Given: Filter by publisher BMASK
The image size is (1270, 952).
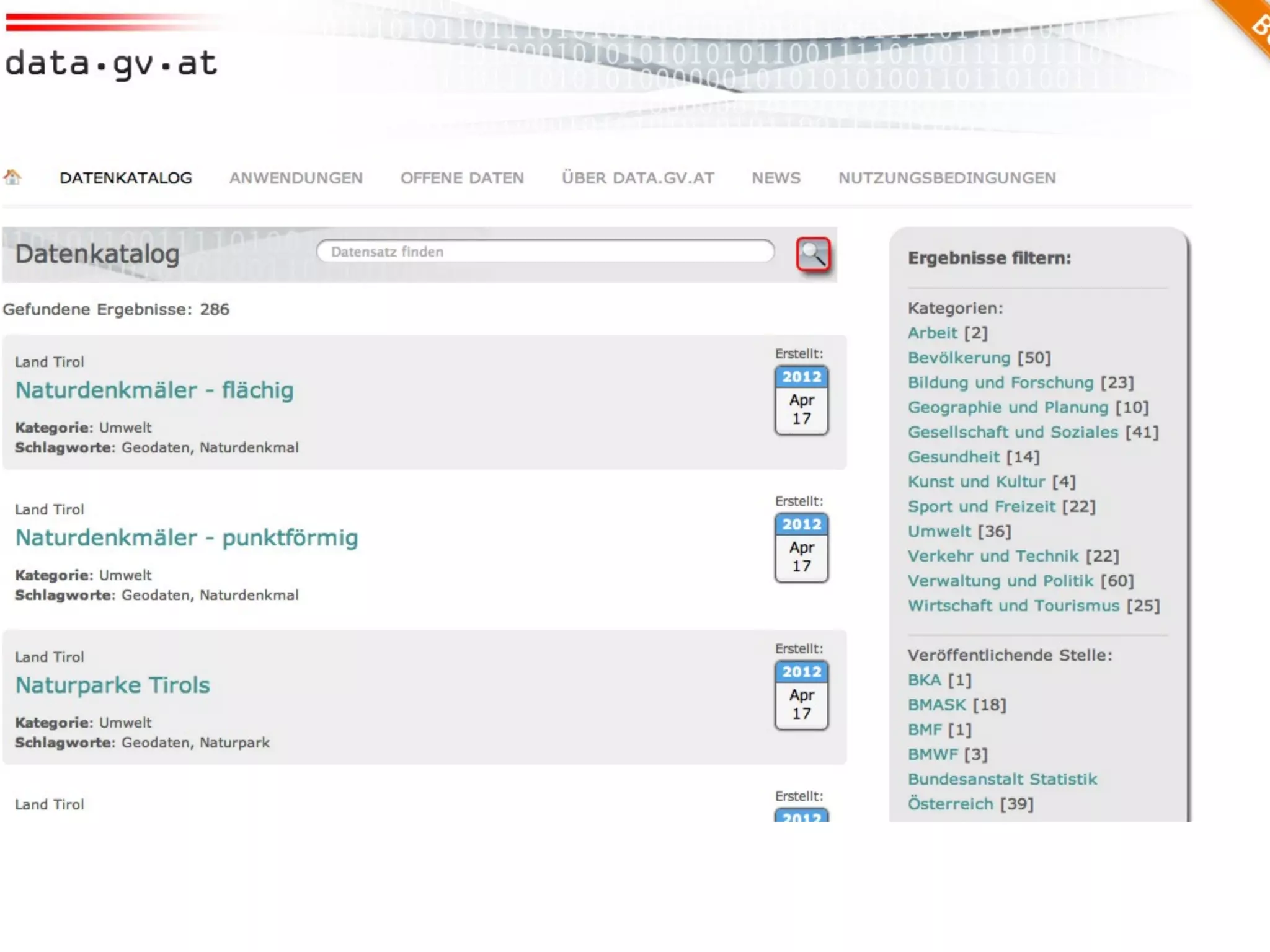Looking at the screenshot, I should pyautogui.click(x=937, y=705).
